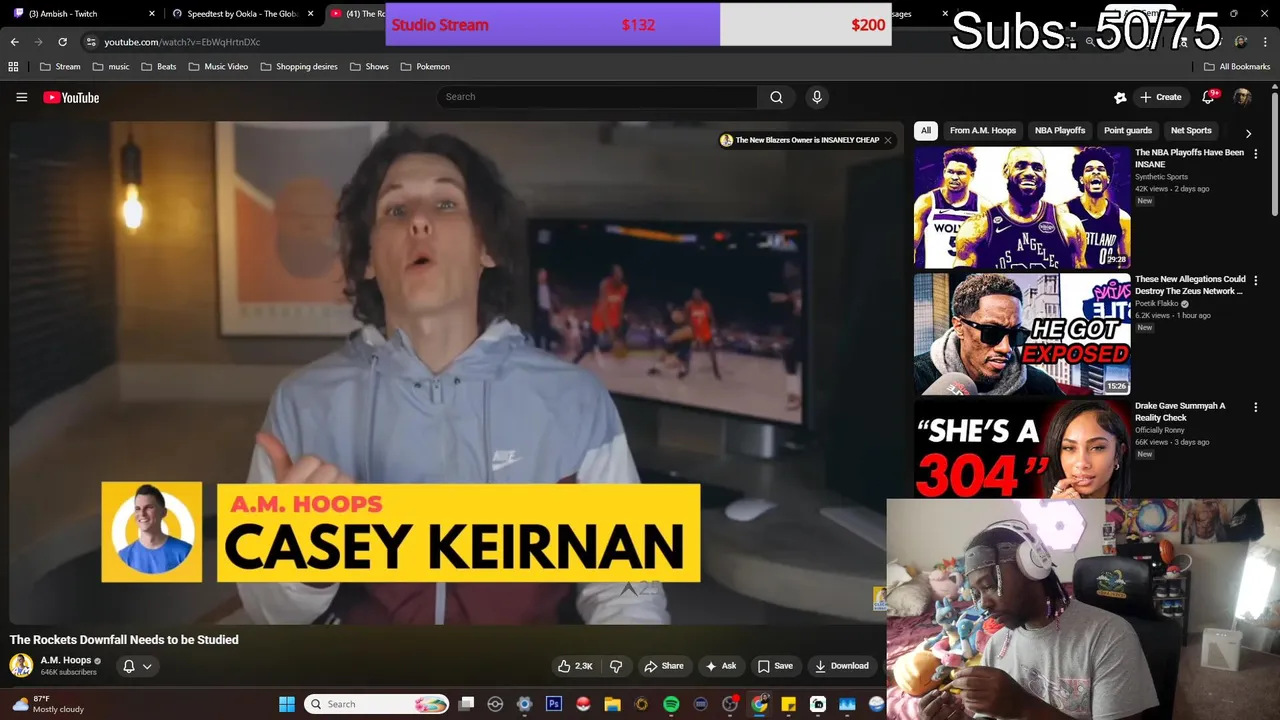1280x720 pixels.
Task: Show more filter chips with right arrow
Action: [x=1248, y=133]
